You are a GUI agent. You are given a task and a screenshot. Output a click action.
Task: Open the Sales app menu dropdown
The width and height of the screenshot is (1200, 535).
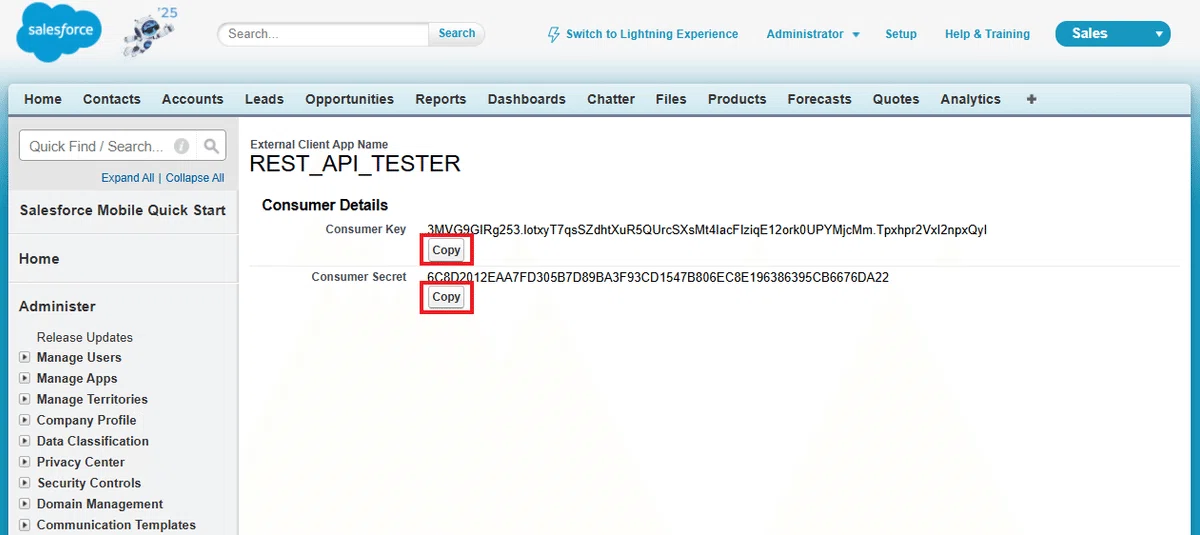click(x=1113, y=33)
